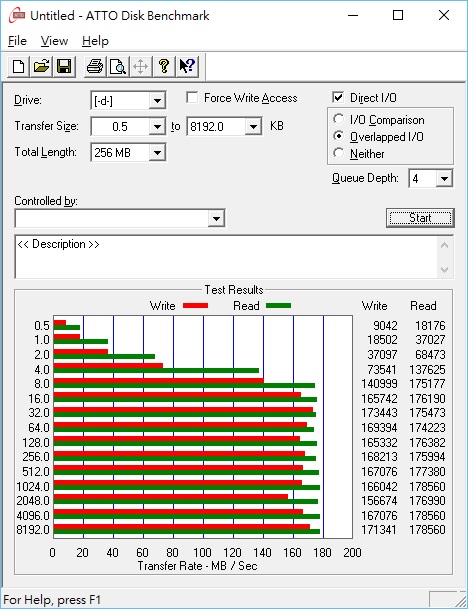Click the 'Transfer Rate - MB / Sec' axis label
Image resolution: width=468 pixels, height=609 pixels.
pos(197,566)
